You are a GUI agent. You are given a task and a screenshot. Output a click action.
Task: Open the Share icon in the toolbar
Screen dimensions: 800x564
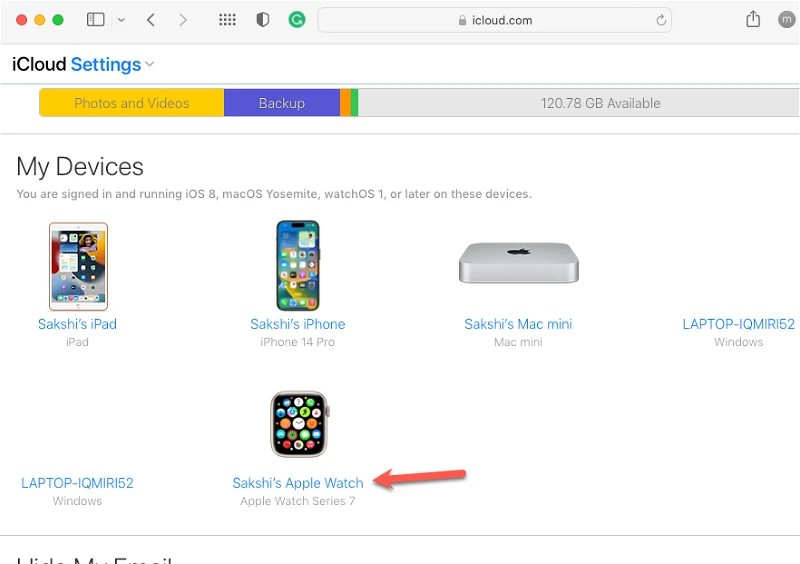pos(753,19)
